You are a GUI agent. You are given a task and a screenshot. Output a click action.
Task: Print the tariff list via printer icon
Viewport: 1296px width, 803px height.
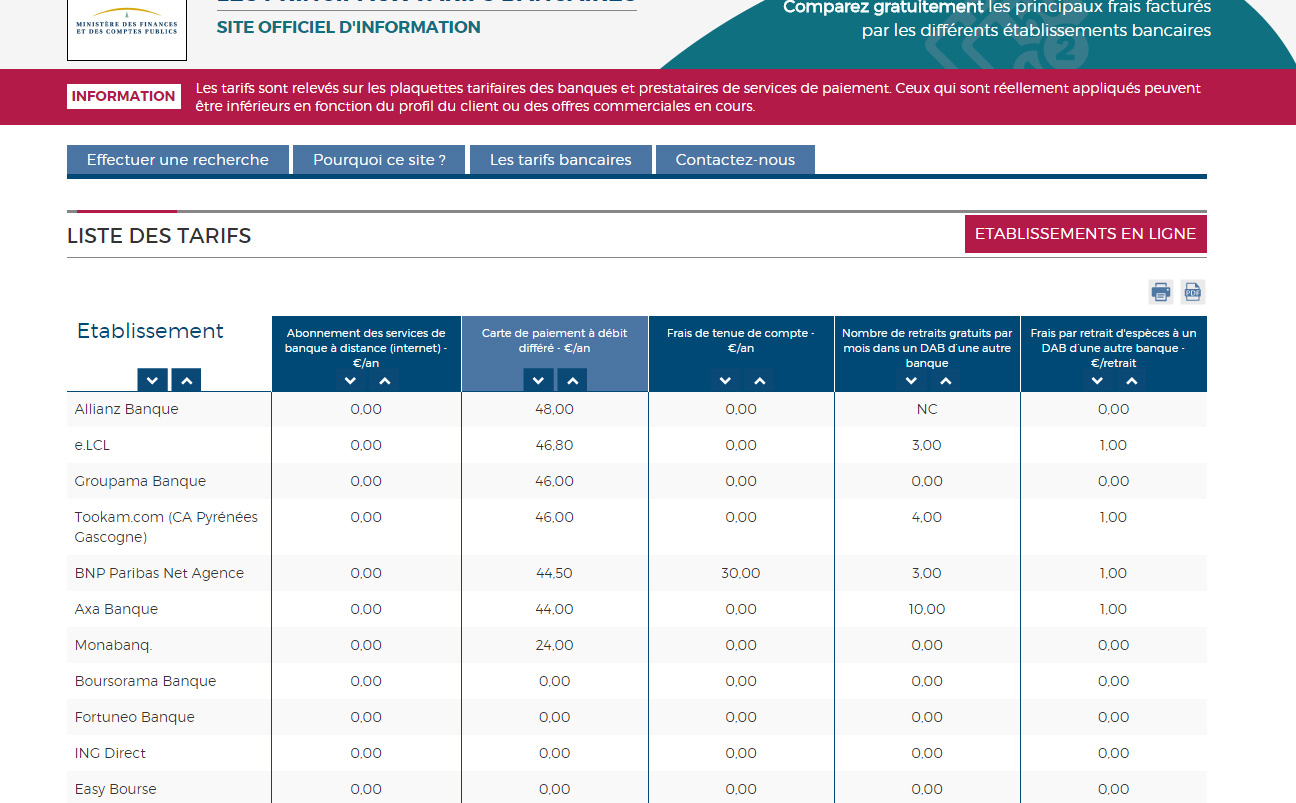point(1161,292)
